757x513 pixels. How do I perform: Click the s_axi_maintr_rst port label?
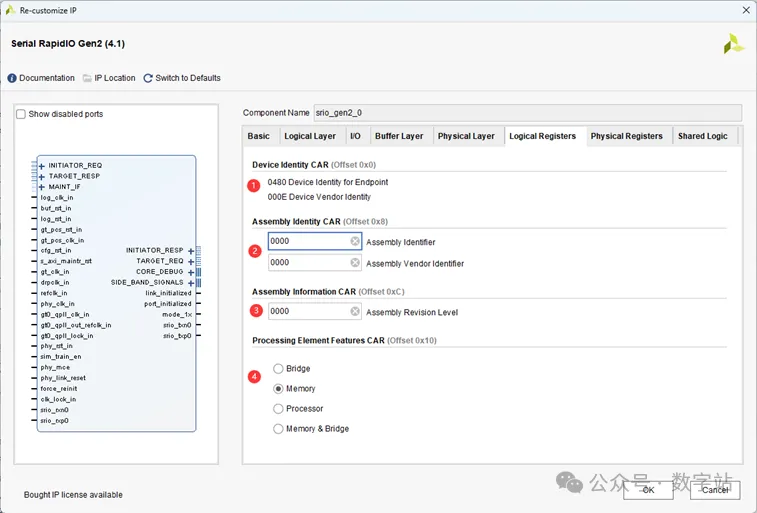click(x=66, y=262)
